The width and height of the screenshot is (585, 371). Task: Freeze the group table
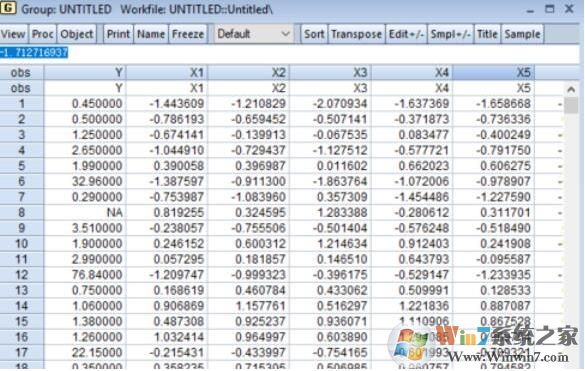point(188,34)
